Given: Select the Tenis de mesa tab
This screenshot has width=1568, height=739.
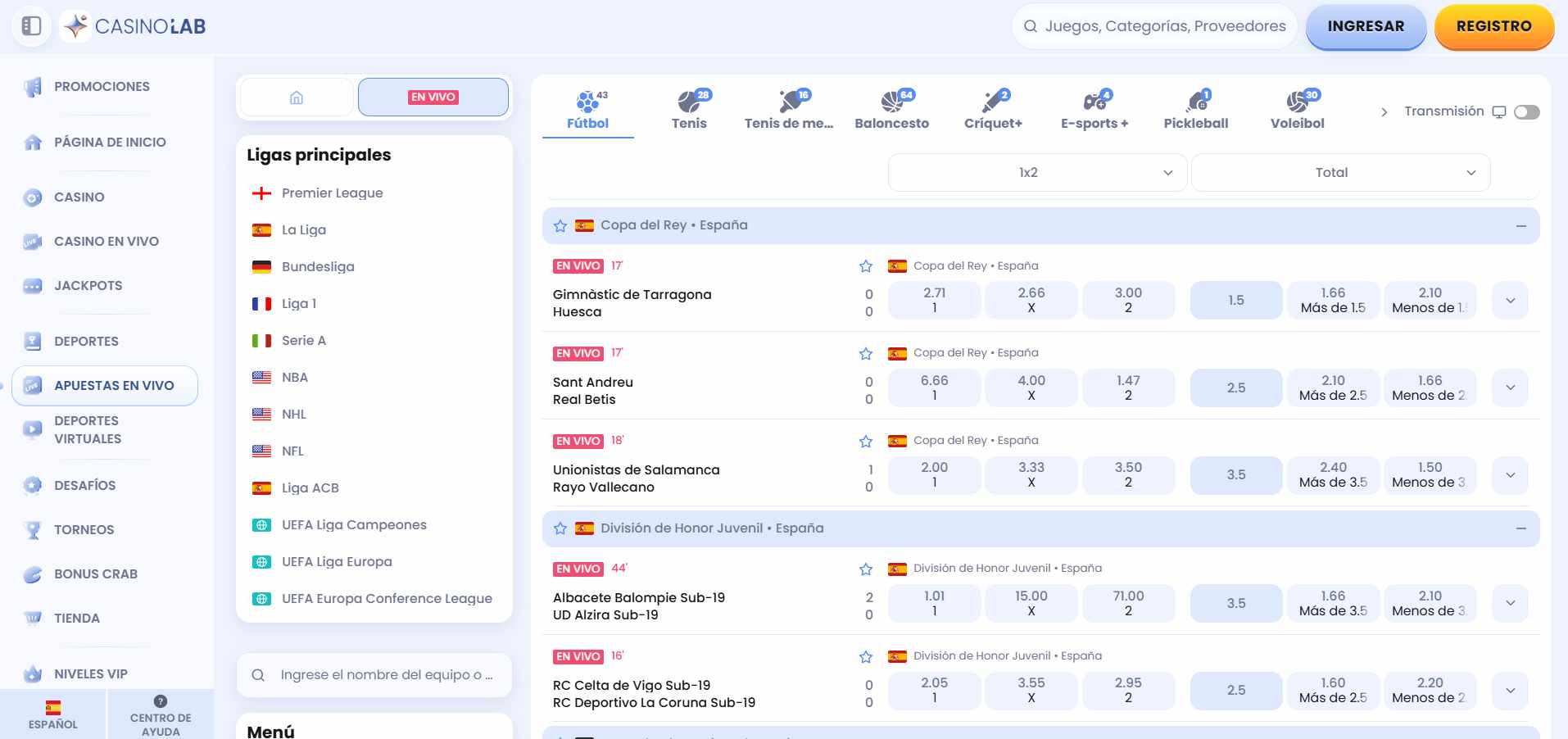Looking at the screenshot, I should (789, 111).
